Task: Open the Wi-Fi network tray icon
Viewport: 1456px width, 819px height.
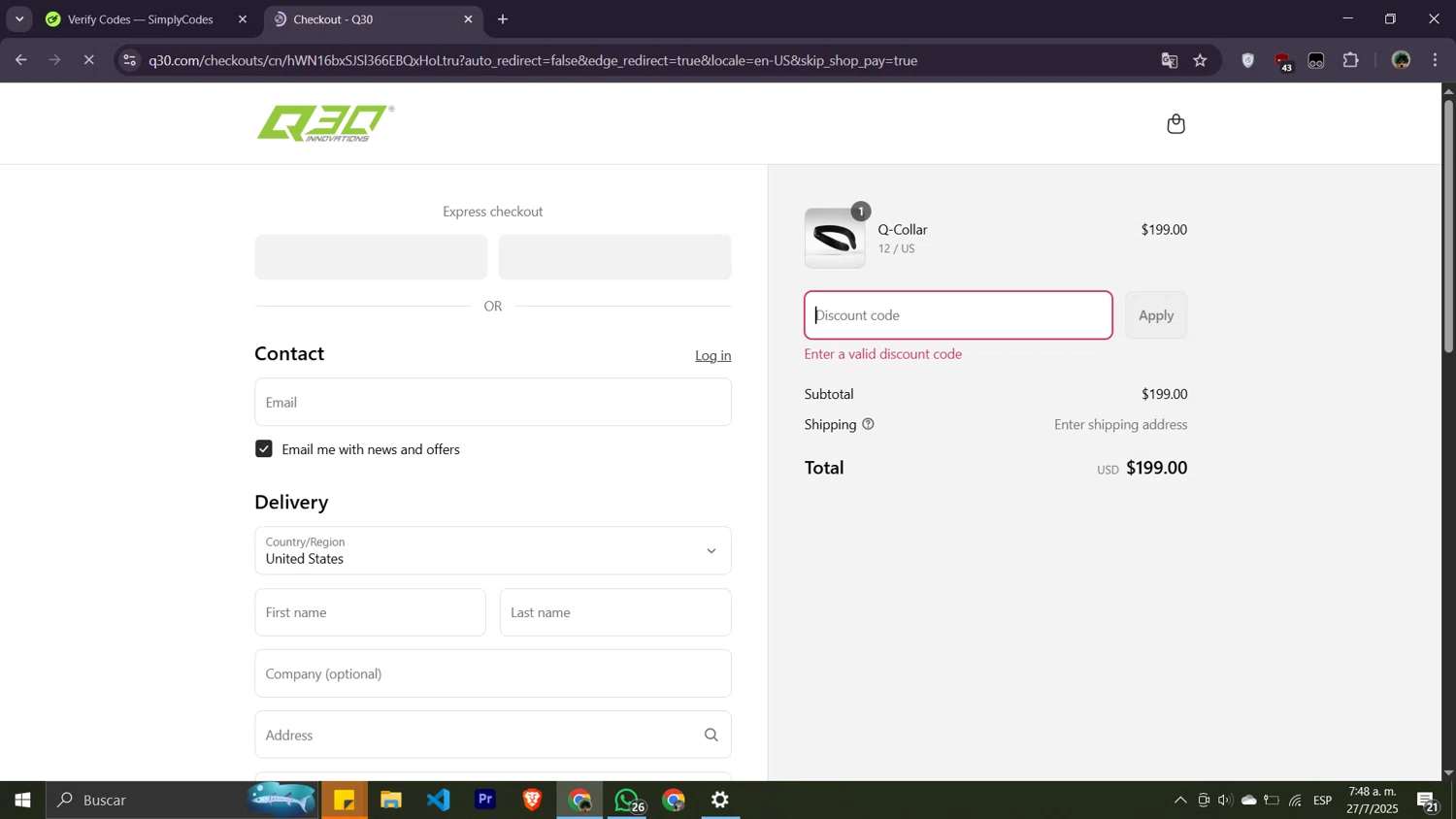Action: click(1296, 801)
